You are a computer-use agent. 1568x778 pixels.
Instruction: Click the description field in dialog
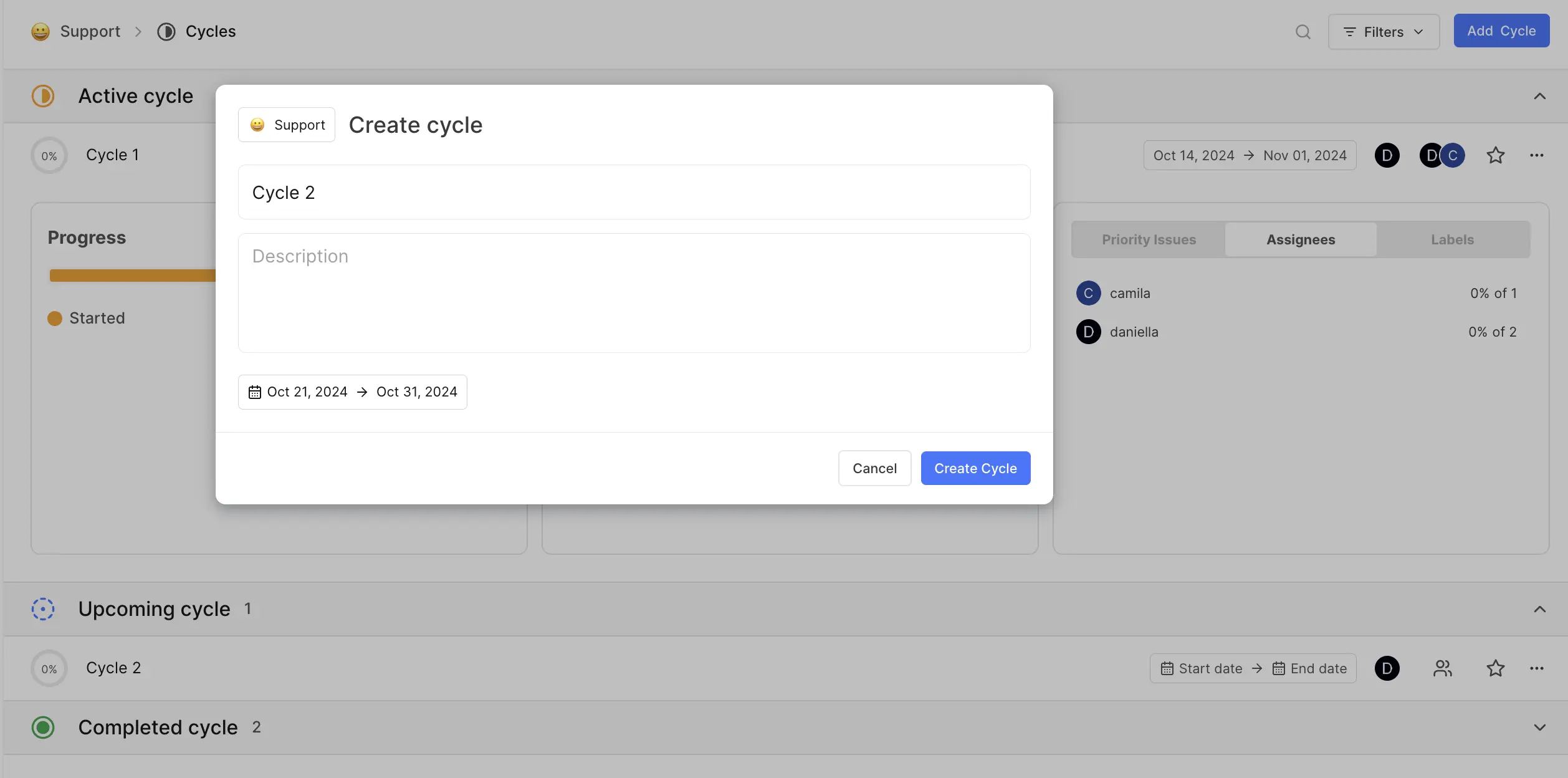click(634, 292)
